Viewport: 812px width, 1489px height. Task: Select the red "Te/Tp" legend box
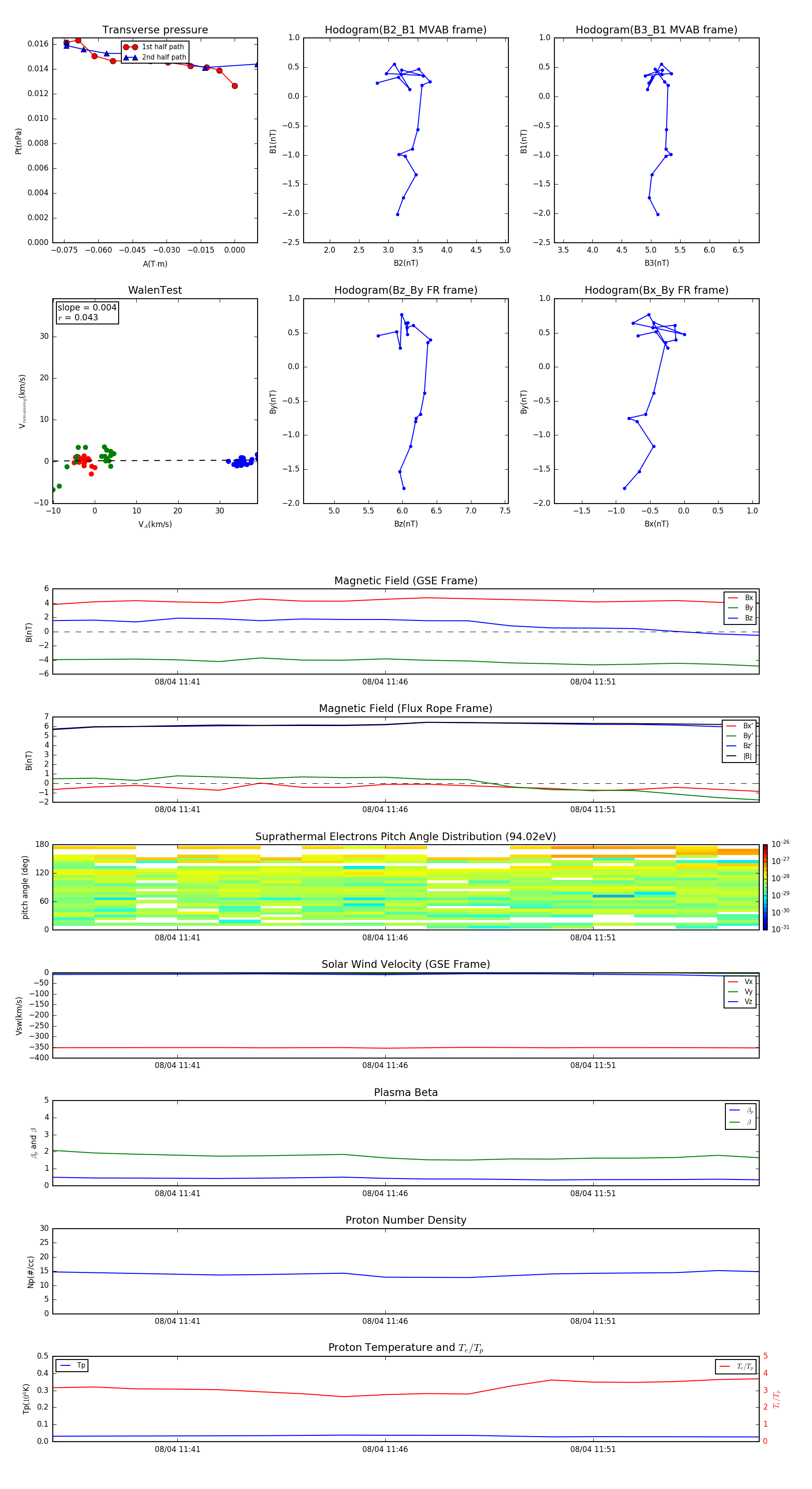tap(736, 1367)
